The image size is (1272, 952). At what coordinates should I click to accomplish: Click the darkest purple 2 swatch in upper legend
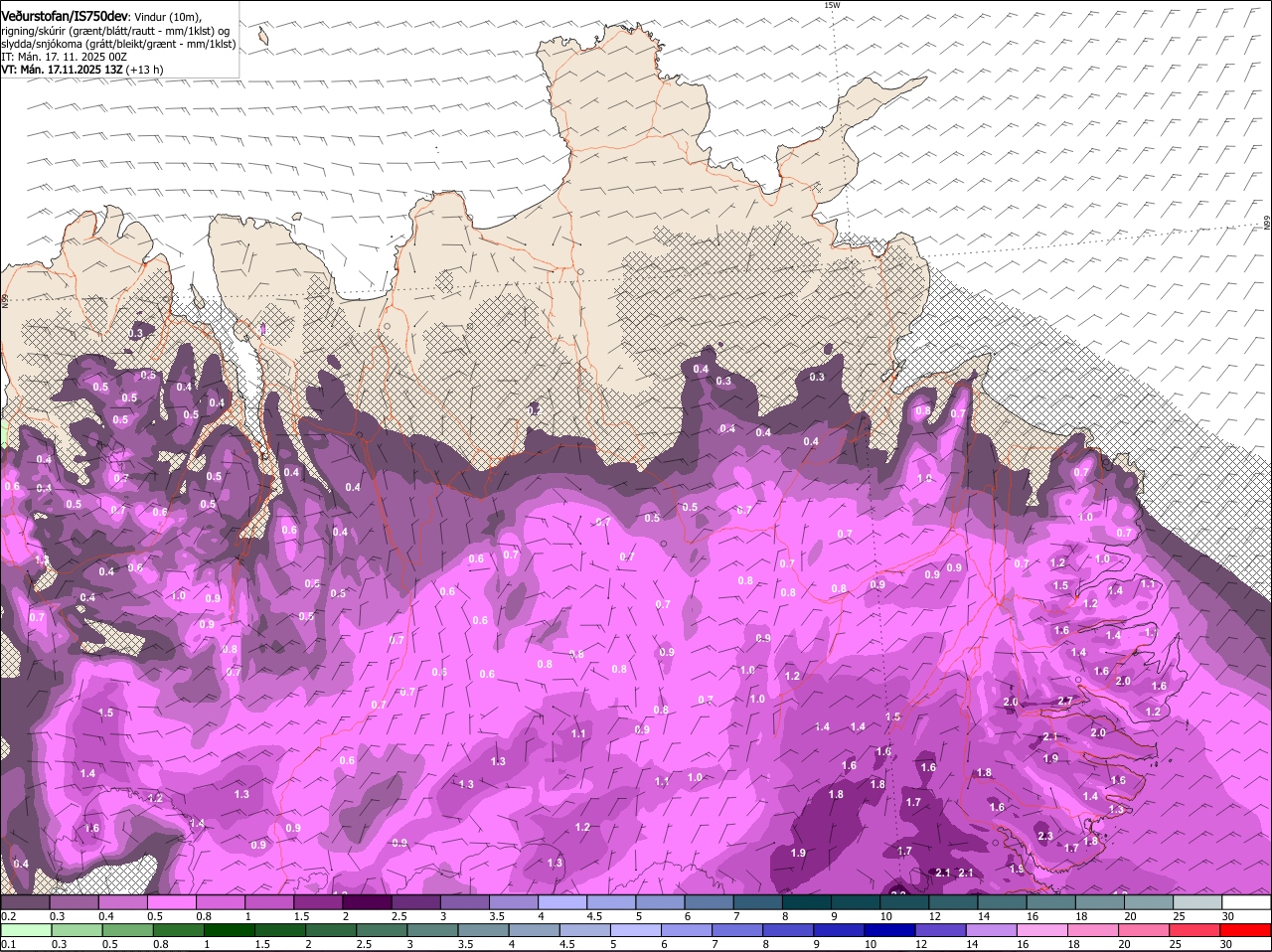[365, 902]
